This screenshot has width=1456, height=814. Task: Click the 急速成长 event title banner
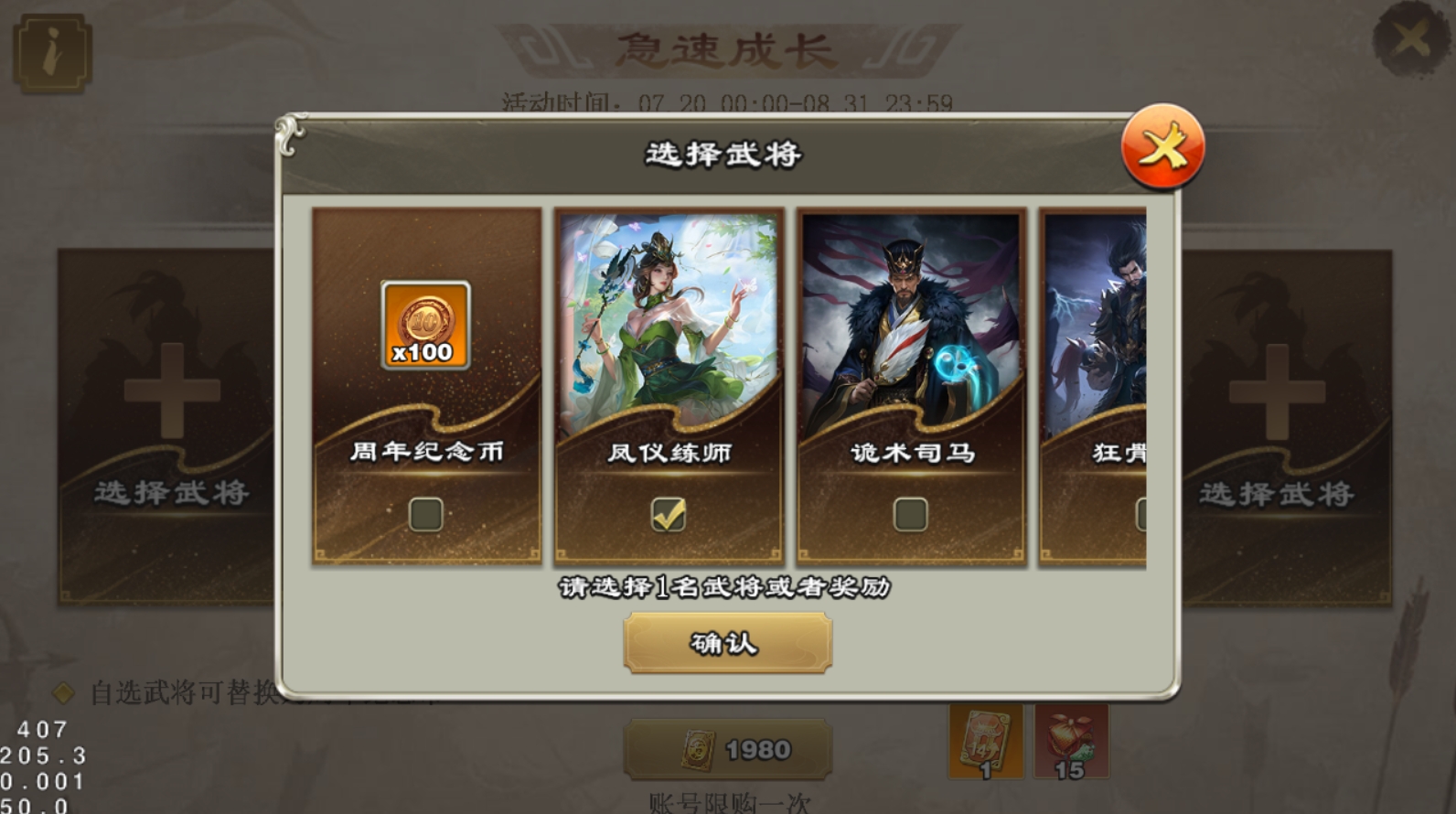(x=727, y=50)
